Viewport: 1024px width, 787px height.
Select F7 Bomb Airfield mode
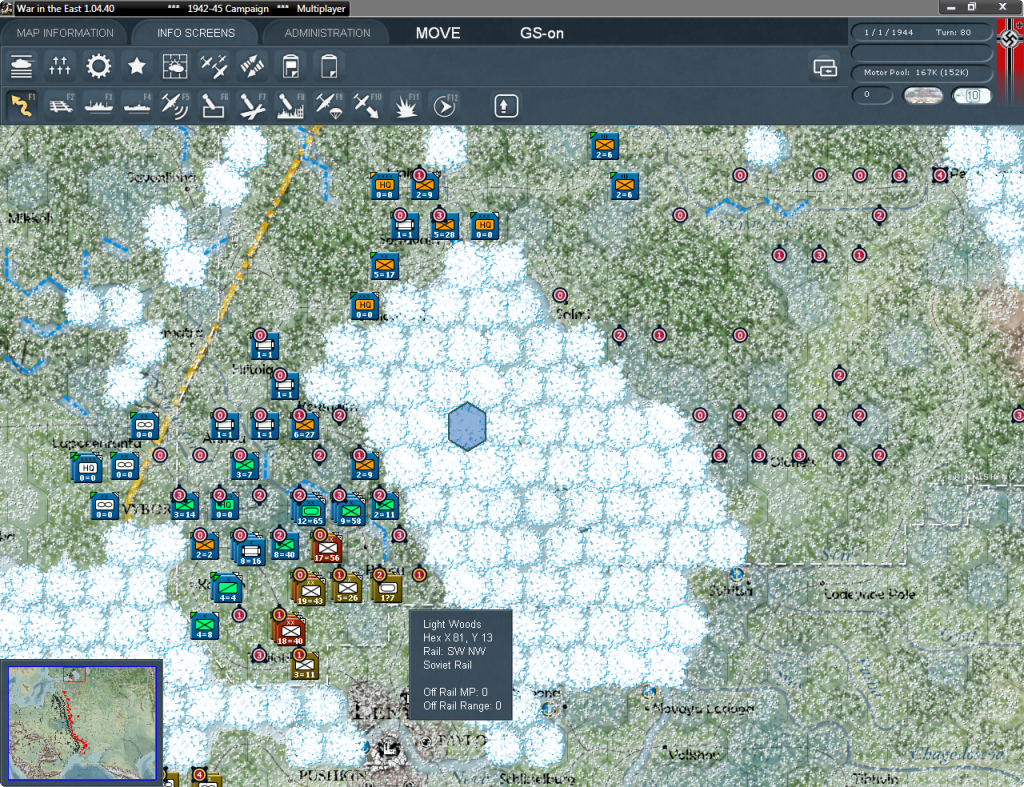(252, 106)
